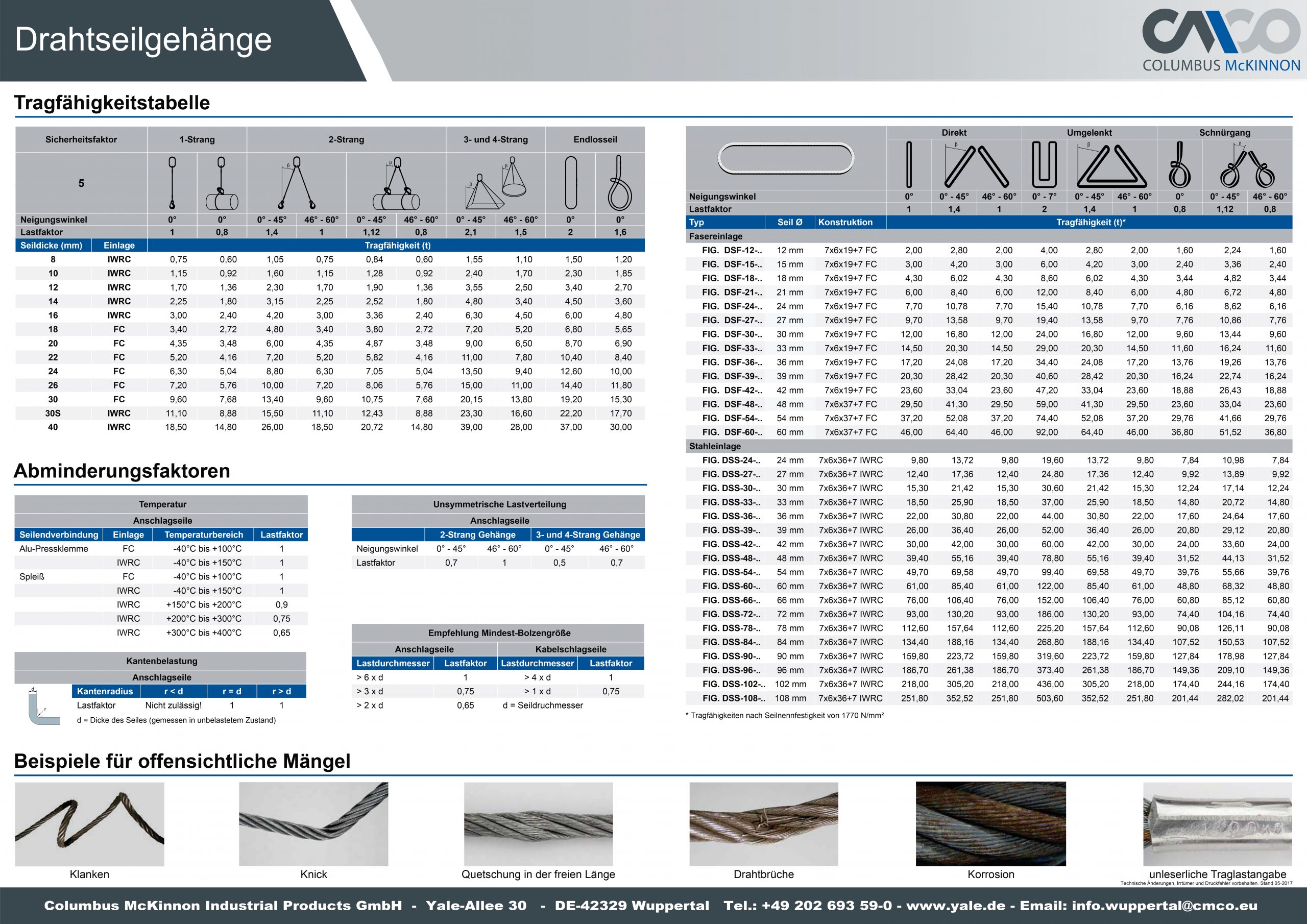Click the single-leg straight sling diagram
The image size is (1307, 924).
pos(172,183)
